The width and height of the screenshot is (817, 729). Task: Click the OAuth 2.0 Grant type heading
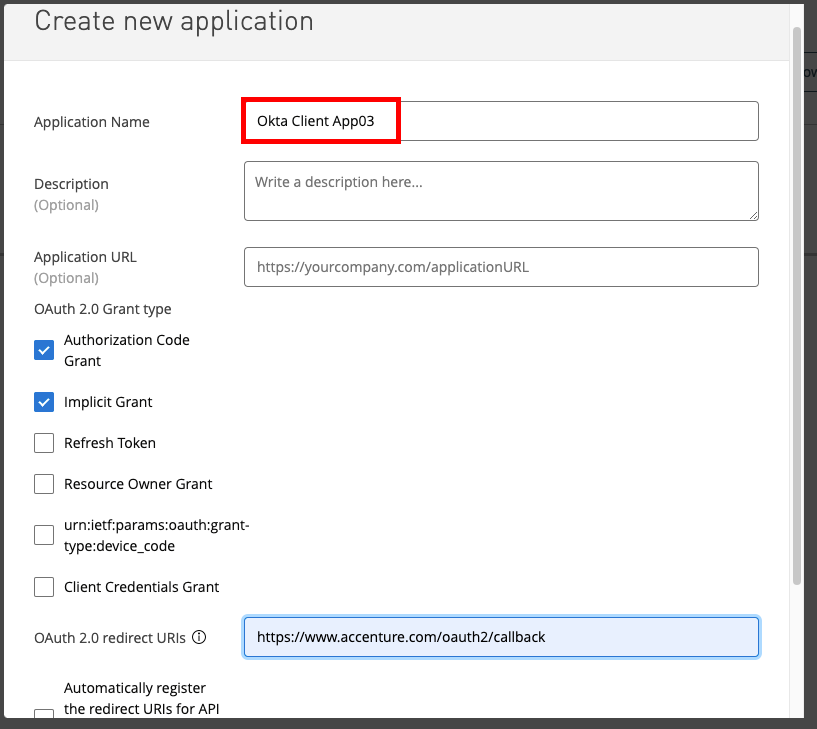(102, 309)
